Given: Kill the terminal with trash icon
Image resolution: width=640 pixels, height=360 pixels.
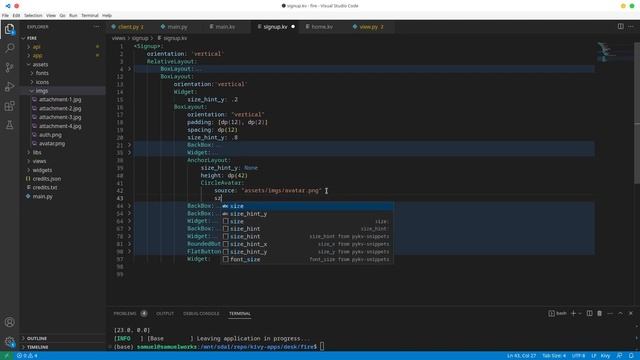Looking at the screenshot, I should [x=600, y=313].
